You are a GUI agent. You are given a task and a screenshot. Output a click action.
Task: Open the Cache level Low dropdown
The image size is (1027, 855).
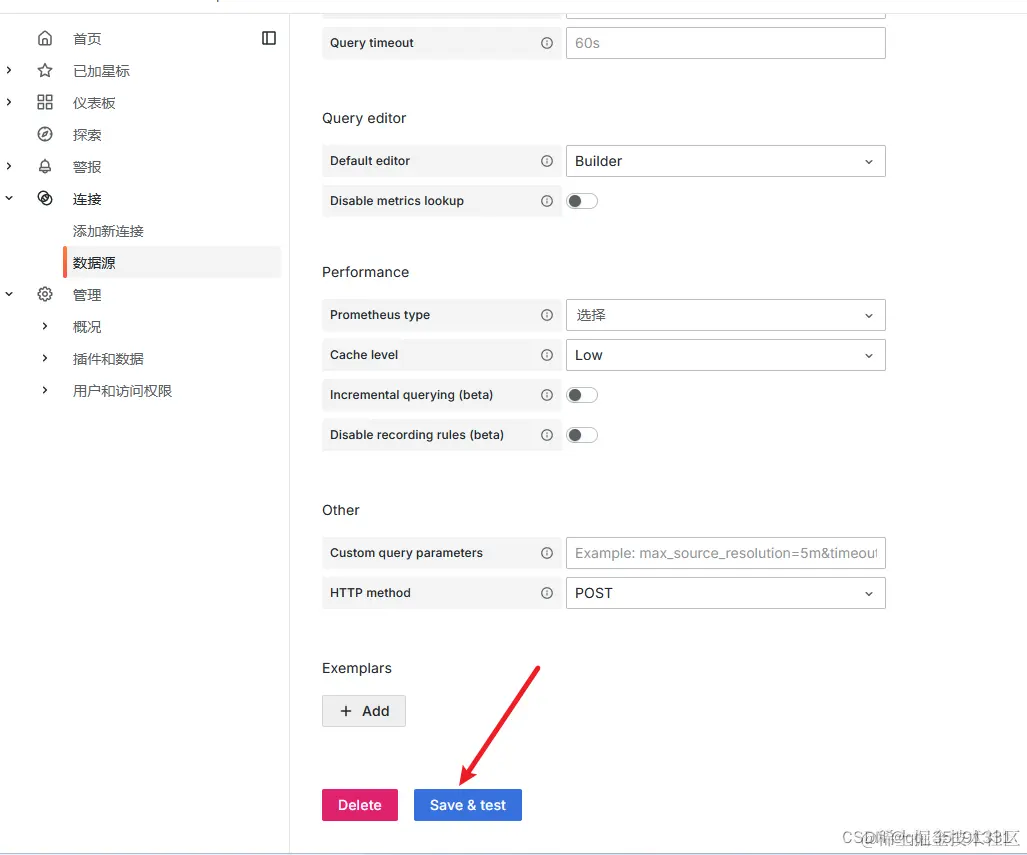[726, 355]
